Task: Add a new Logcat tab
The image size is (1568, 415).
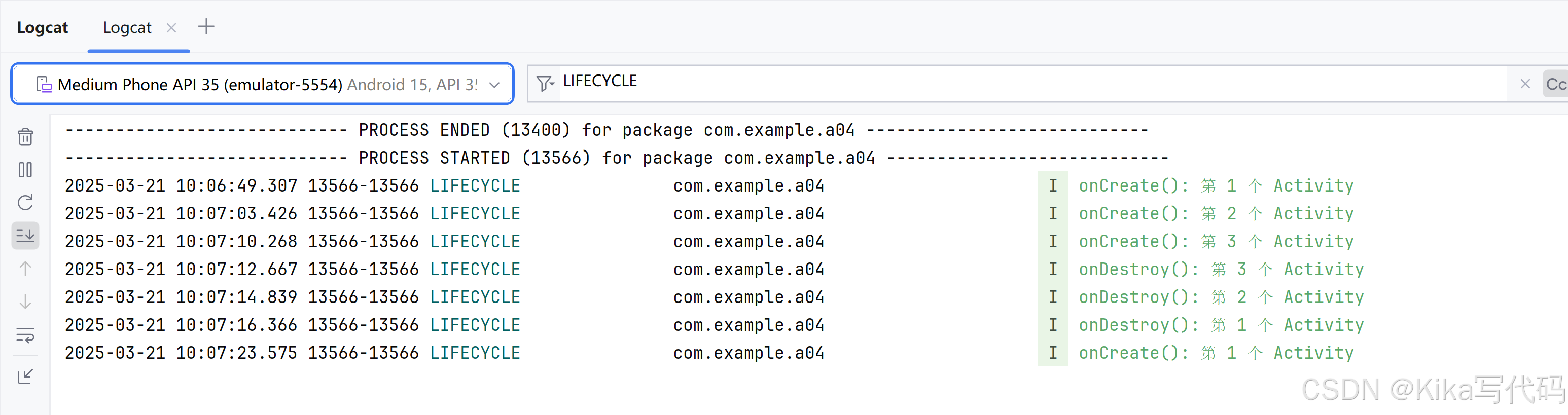Action: (206, 27)
